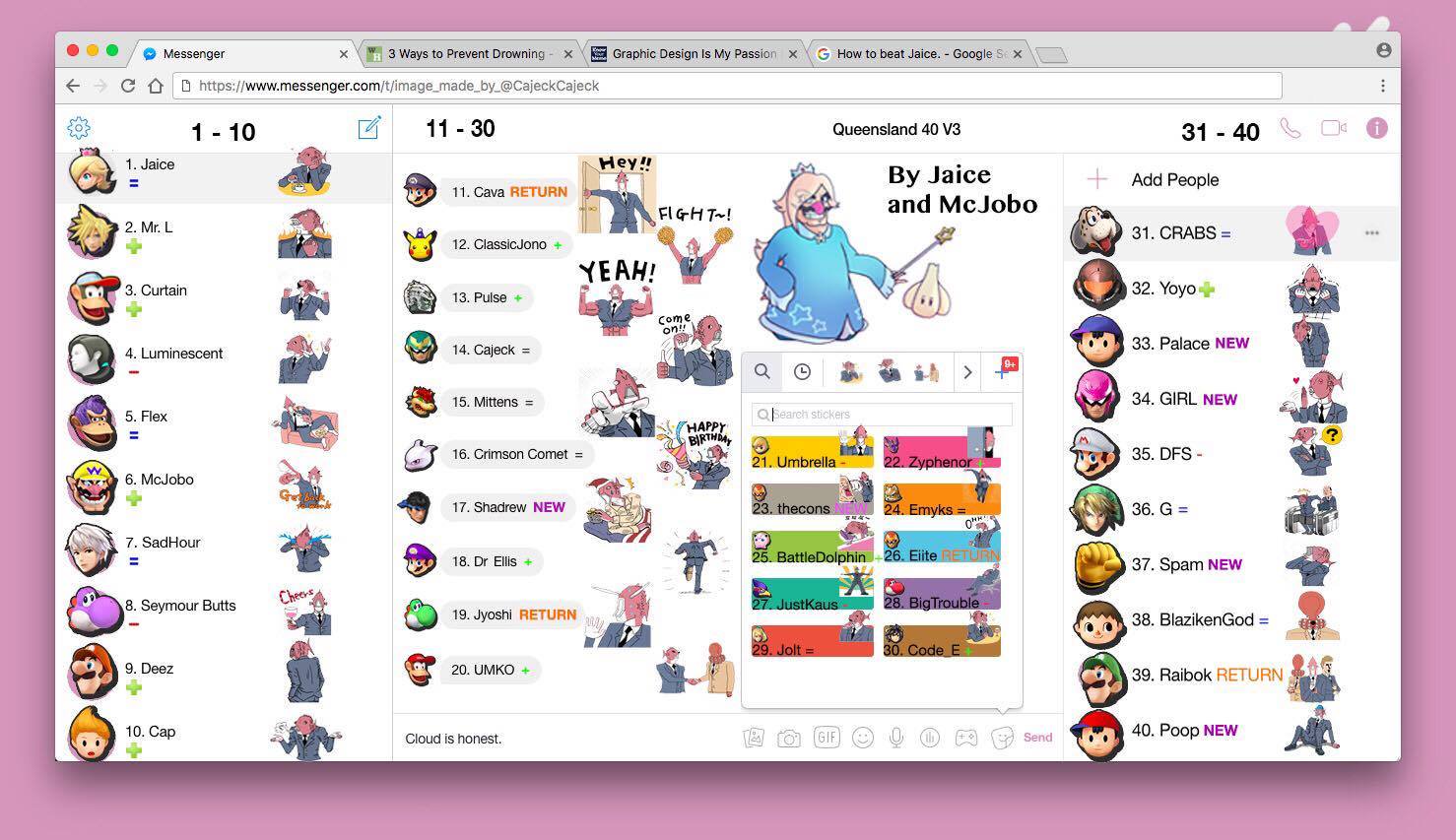Open the games controller icon
Viewport: 1456px width, 840px height.
966,738
